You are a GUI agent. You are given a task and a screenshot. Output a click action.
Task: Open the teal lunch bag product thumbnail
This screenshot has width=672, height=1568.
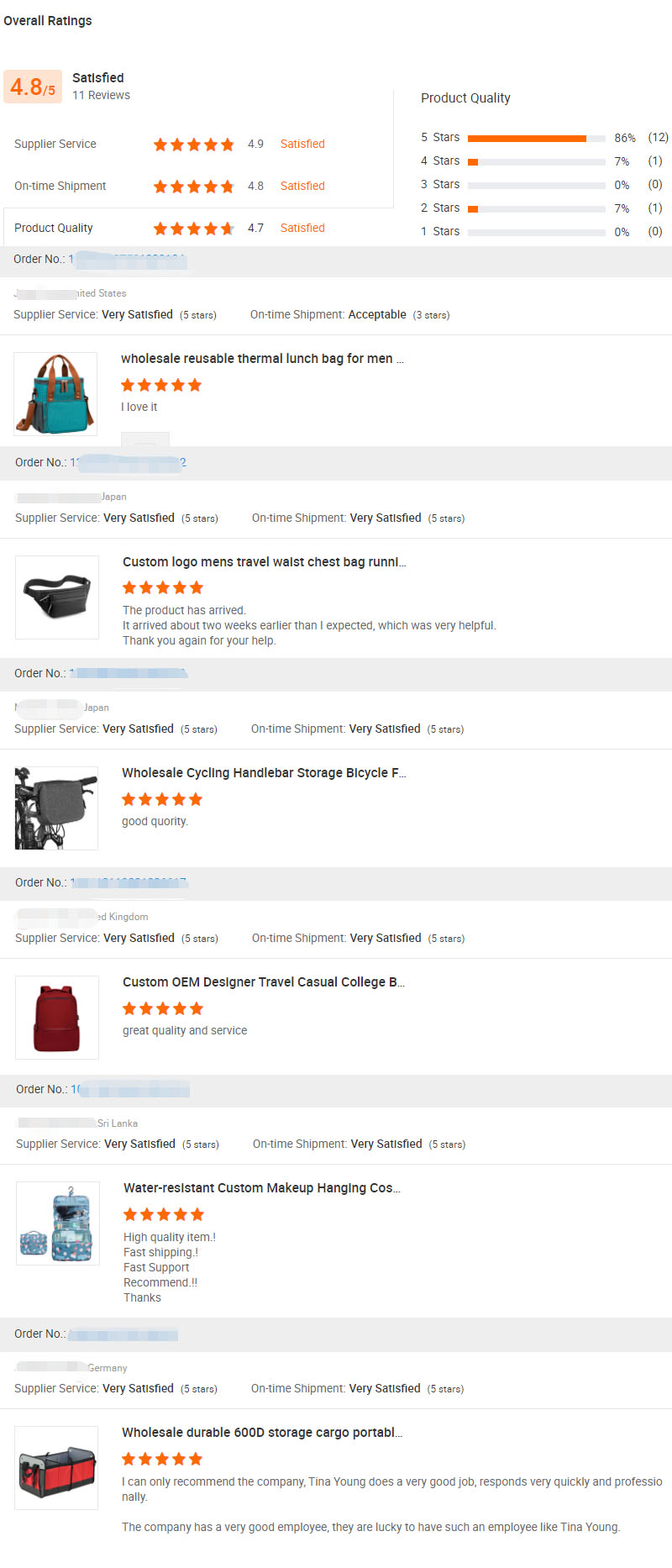(x=55, y=394)
